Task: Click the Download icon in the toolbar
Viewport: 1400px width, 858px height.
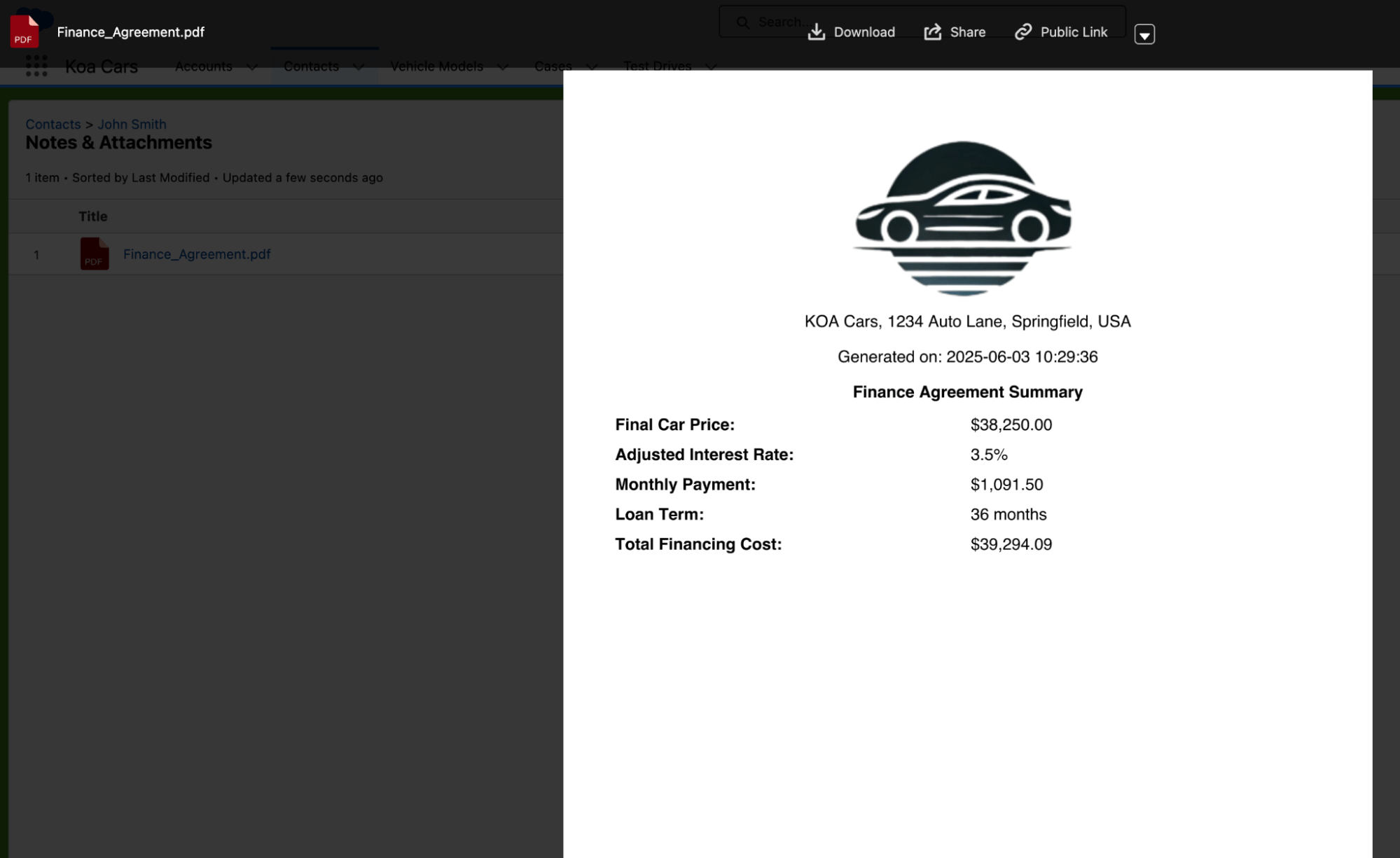Action: (x=815, y=31)
